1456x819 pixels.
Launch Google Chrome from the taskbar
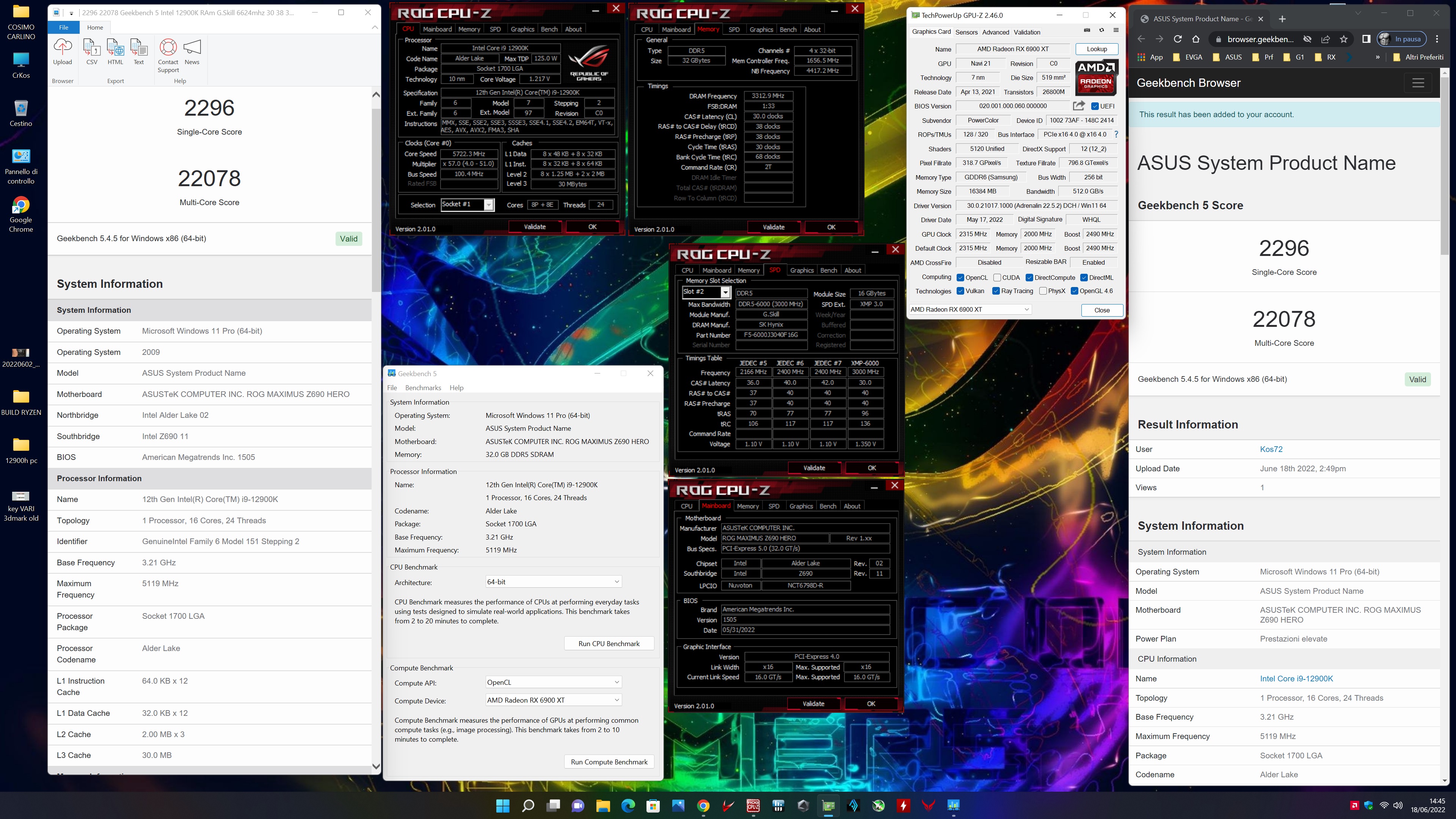click(x=703, y=805)
